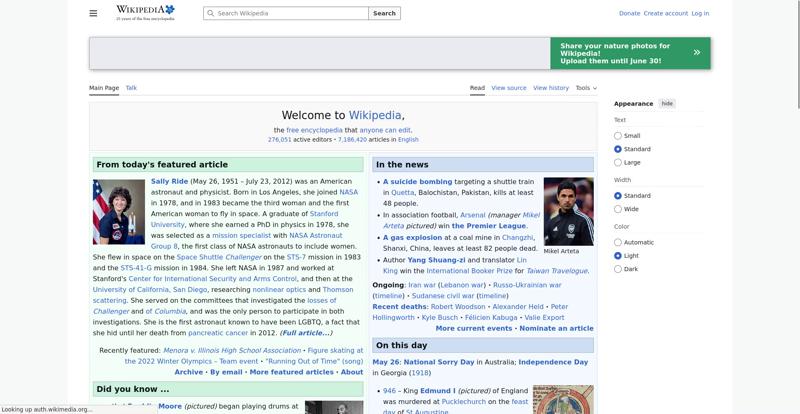
Task: Open the View source tab
Action: 509,88
